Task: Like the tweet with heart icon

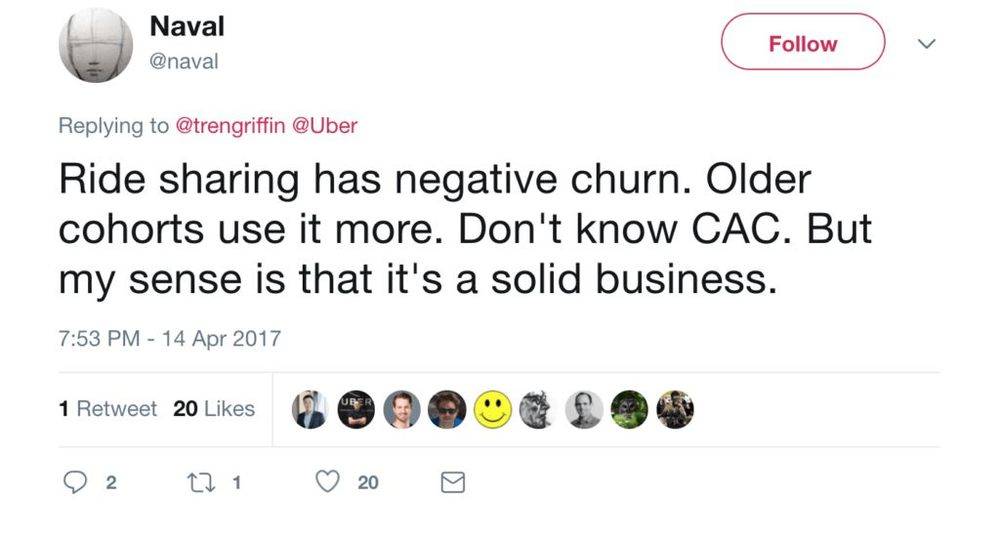Action: pos(328,482)
